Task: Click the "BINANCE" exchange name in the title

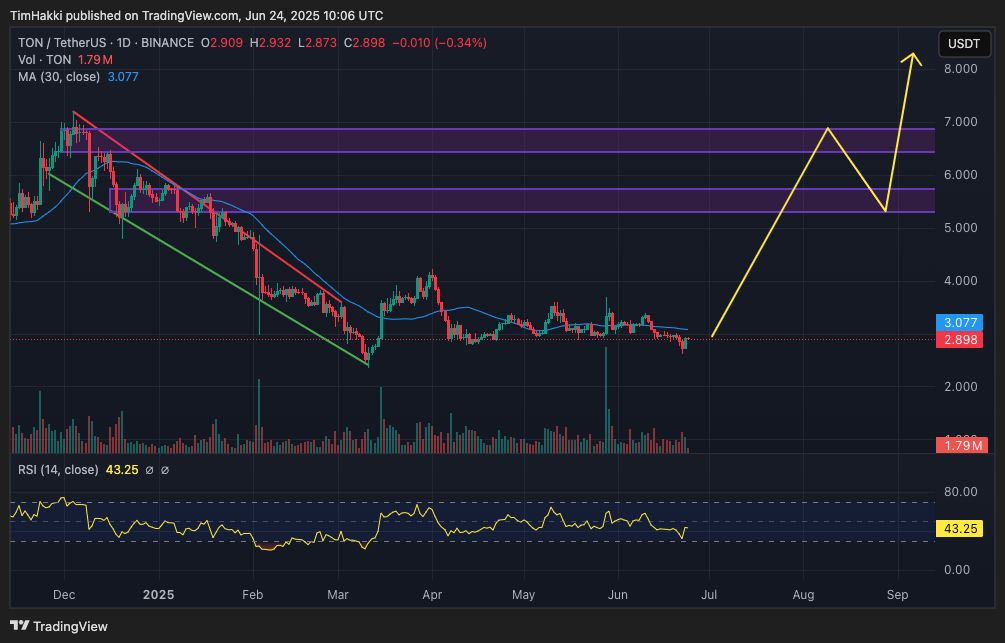Action: [167, 43]
